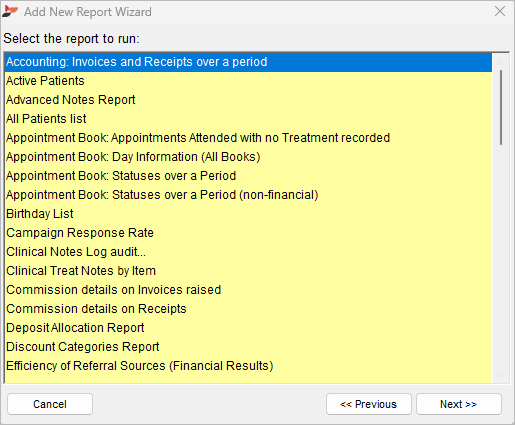The width and height of the screenshot is (515, 425).
Task: Click the wizard app icon in title bar
Action: point(10,11)
